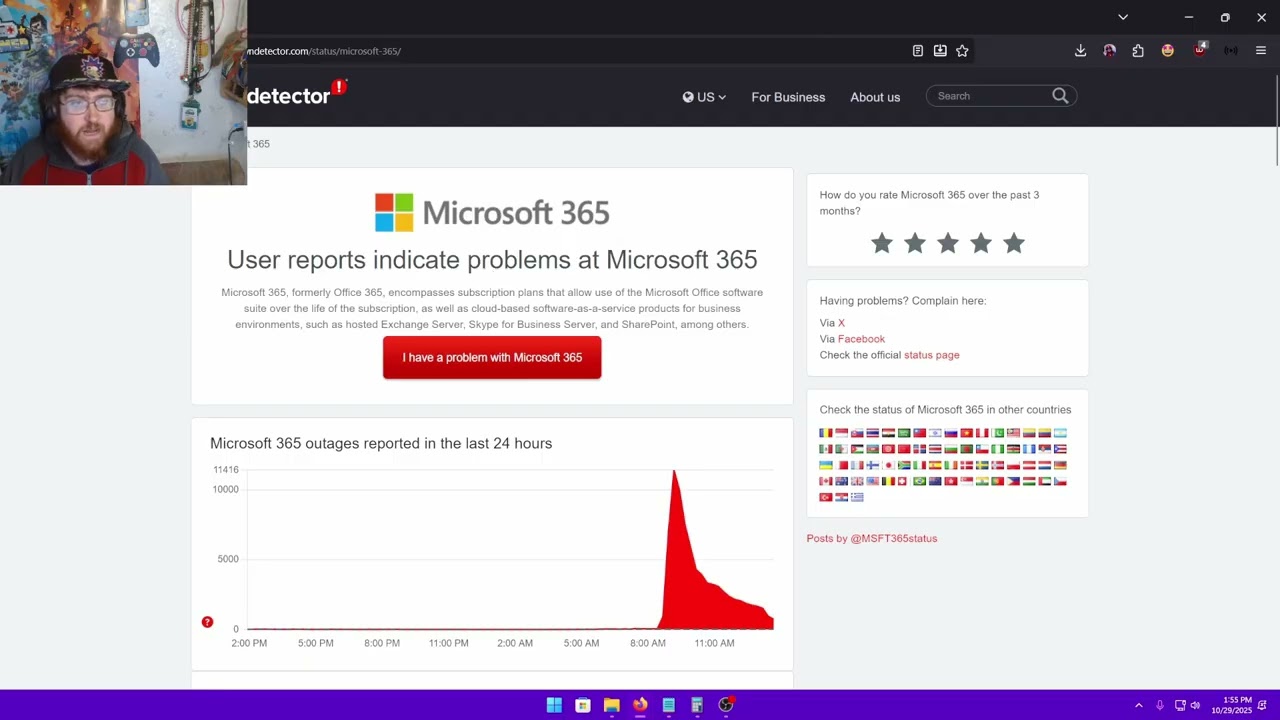Click the browser address bar URL
Screen dimensions: 1280x720
coord(324,51)
